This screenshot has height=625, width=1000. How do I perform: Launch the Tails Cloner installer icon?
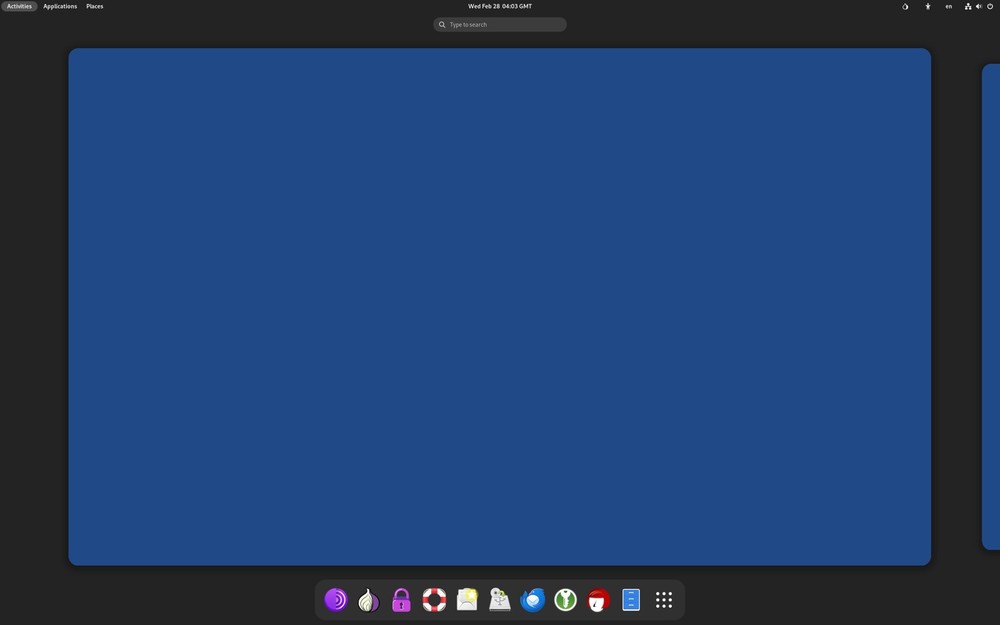coord(500,599)
